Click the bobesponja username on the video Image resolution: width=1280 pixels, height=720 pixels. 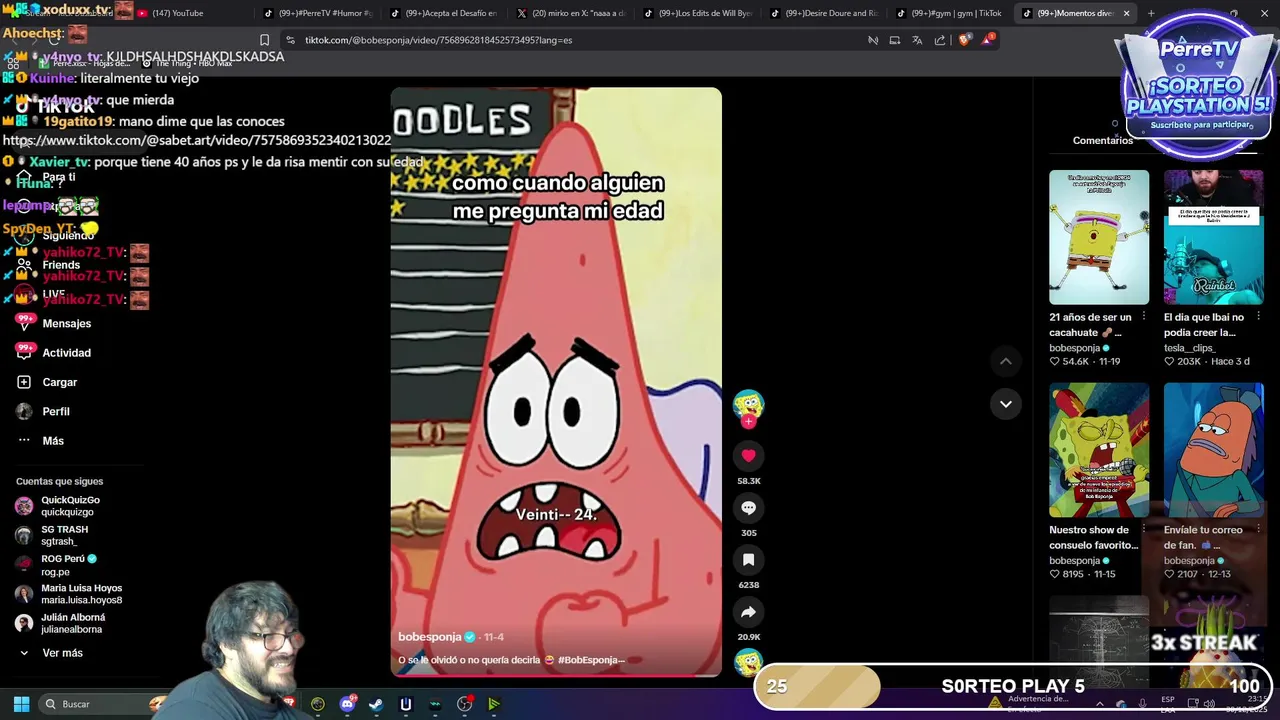click(x=430, y=637)
